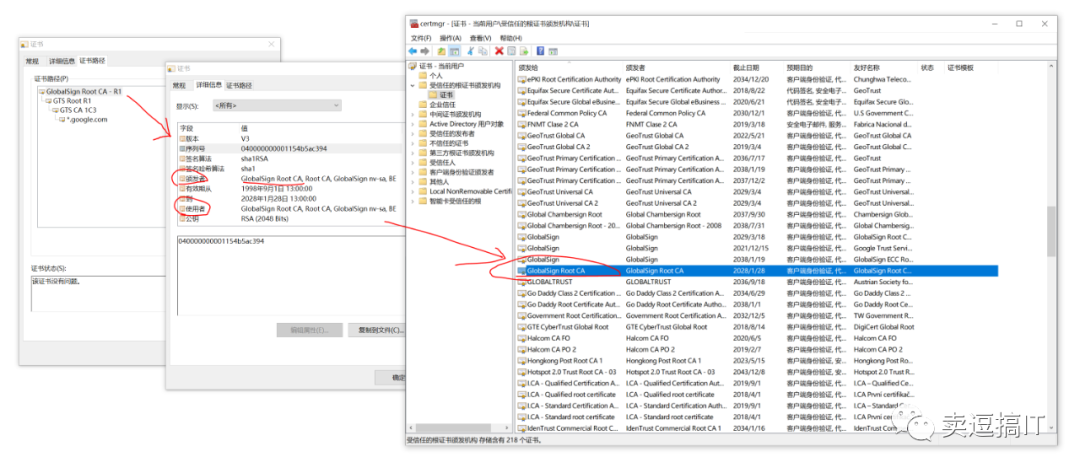This screenshot has width=1080, height=473.
Task: Click the certificate icon of FNMT Clase 2 CA
Action: pos(522,124)
